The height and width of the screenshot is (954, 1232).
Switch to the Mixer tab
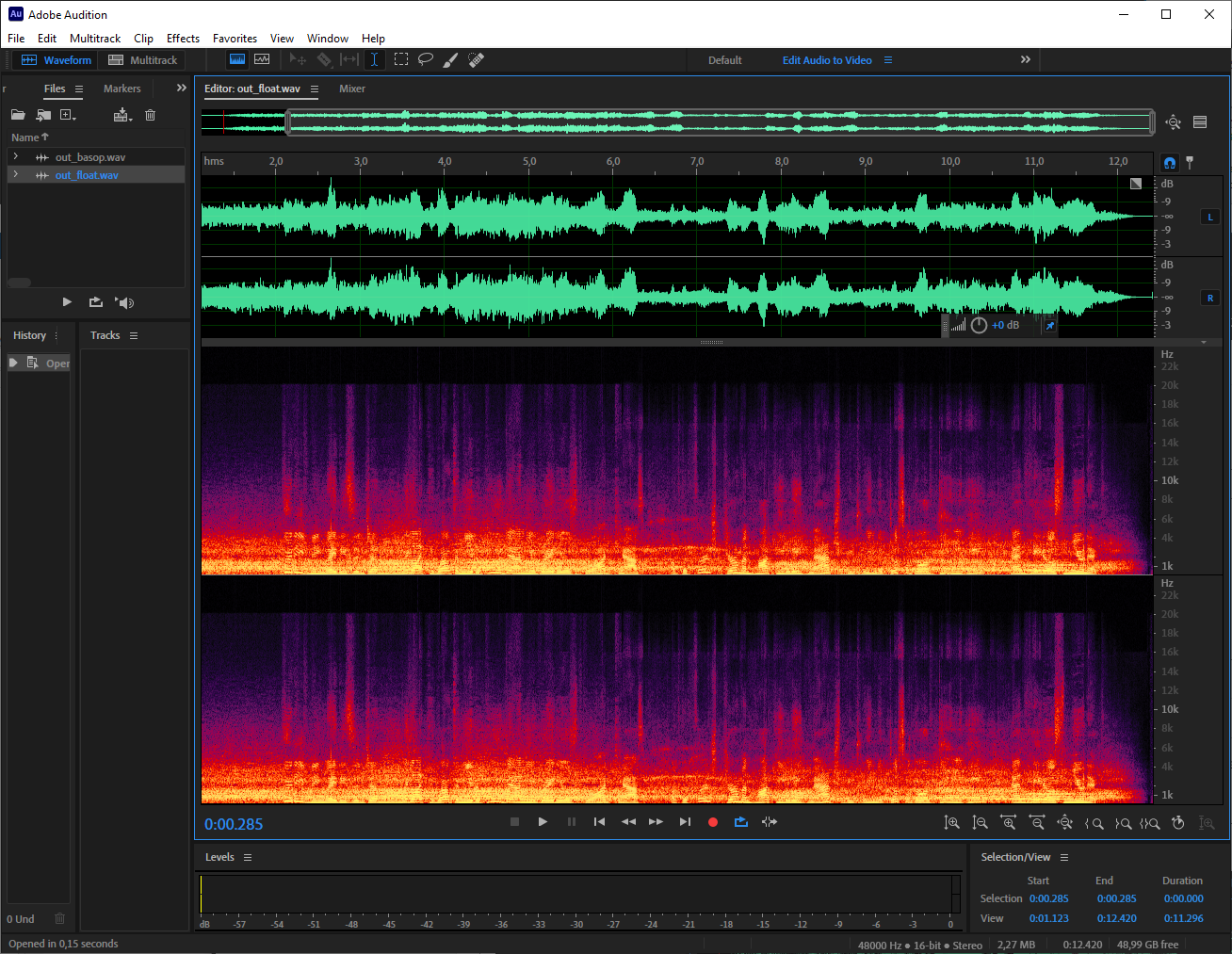352,89
